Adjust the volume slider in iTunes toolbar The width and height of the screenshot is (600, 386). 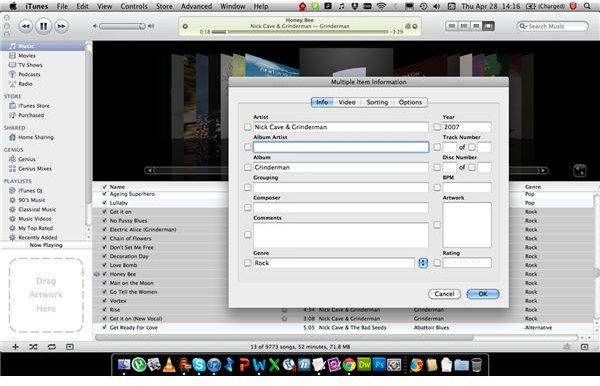click(x=122, y=26)
